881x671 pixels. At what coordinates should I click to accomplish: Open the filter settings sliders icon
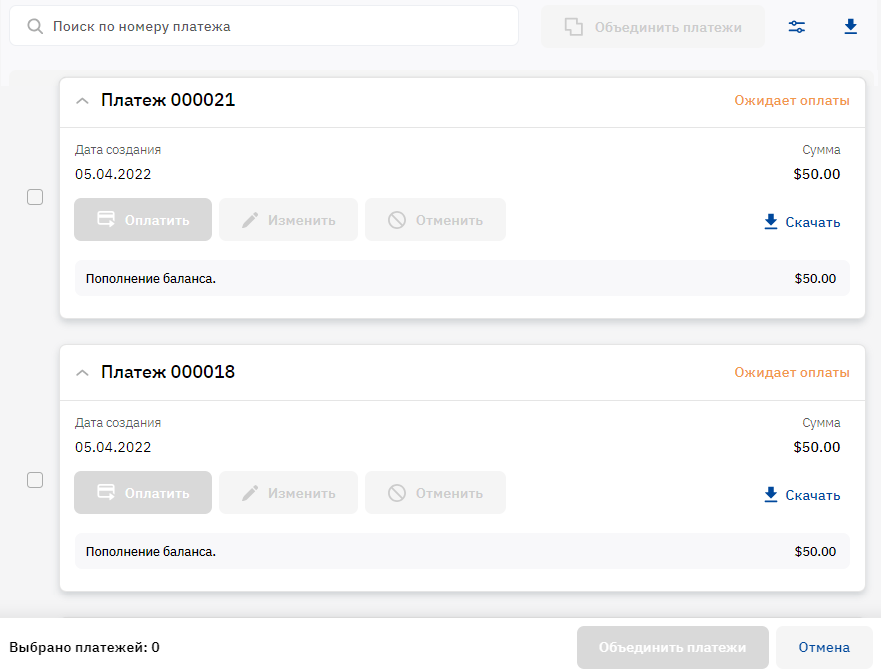click(x=797, y=26)
